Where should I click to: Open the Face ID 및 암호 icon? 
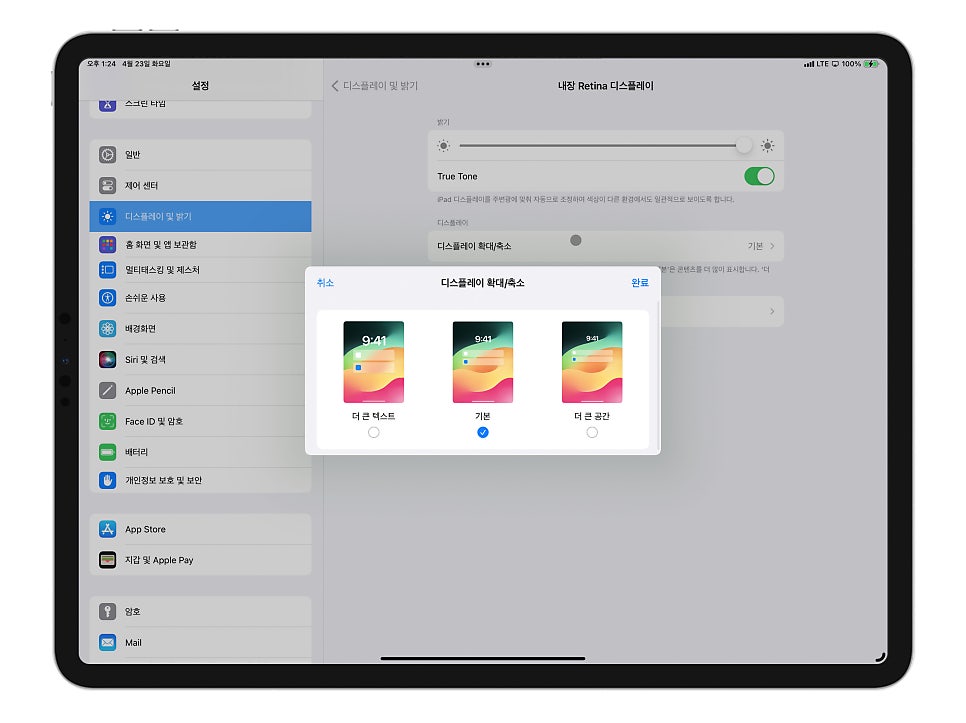point(107,421)
